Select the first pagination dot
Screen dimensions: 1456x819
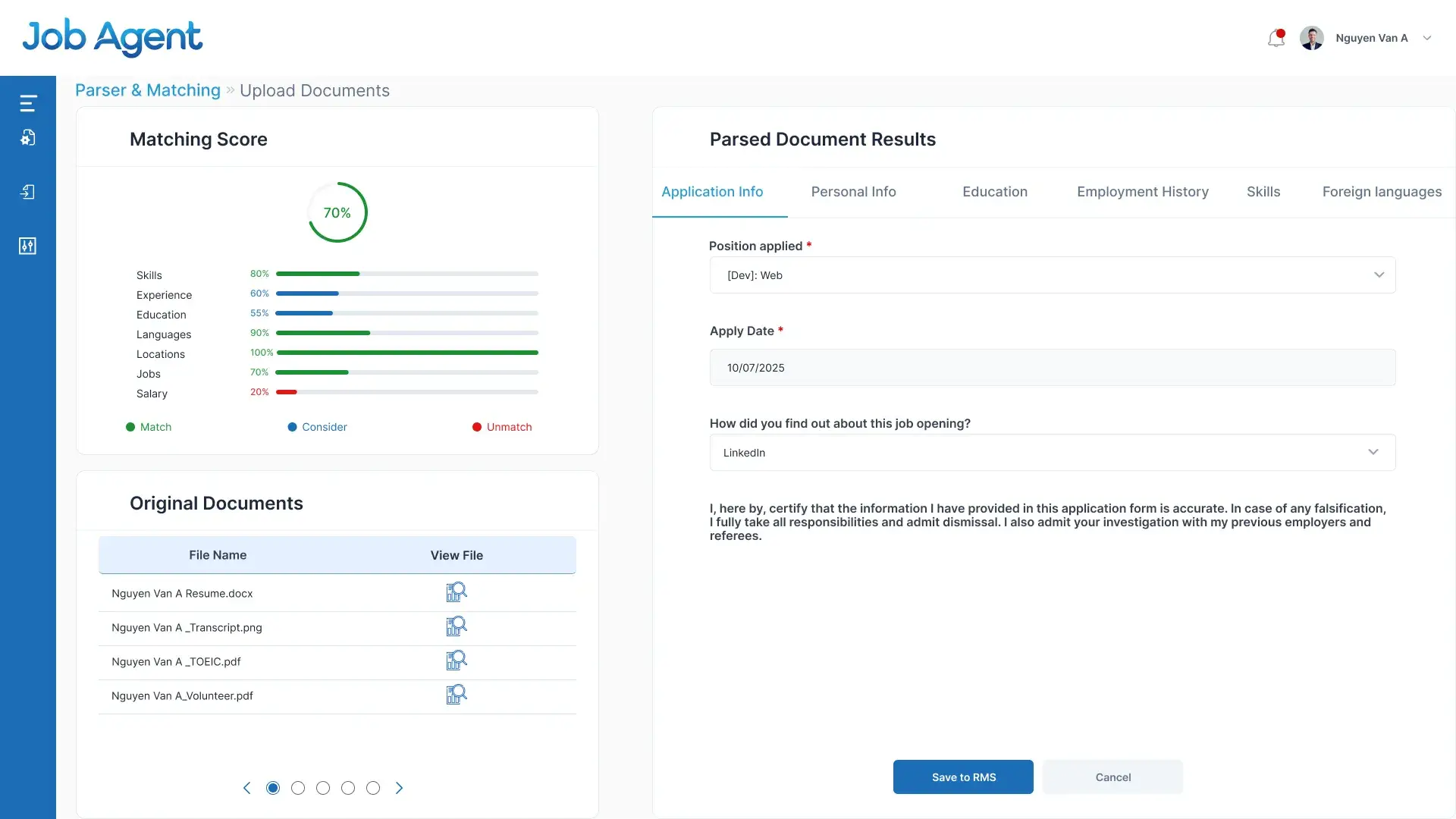tap(273, 788)
